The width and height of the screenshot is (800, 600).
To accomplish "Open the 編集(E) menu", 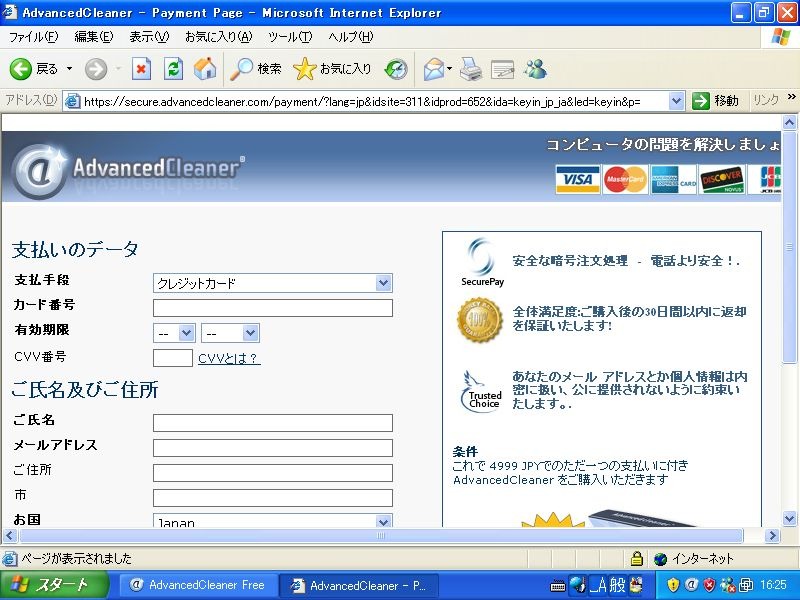I will click(x=93, y=37).
